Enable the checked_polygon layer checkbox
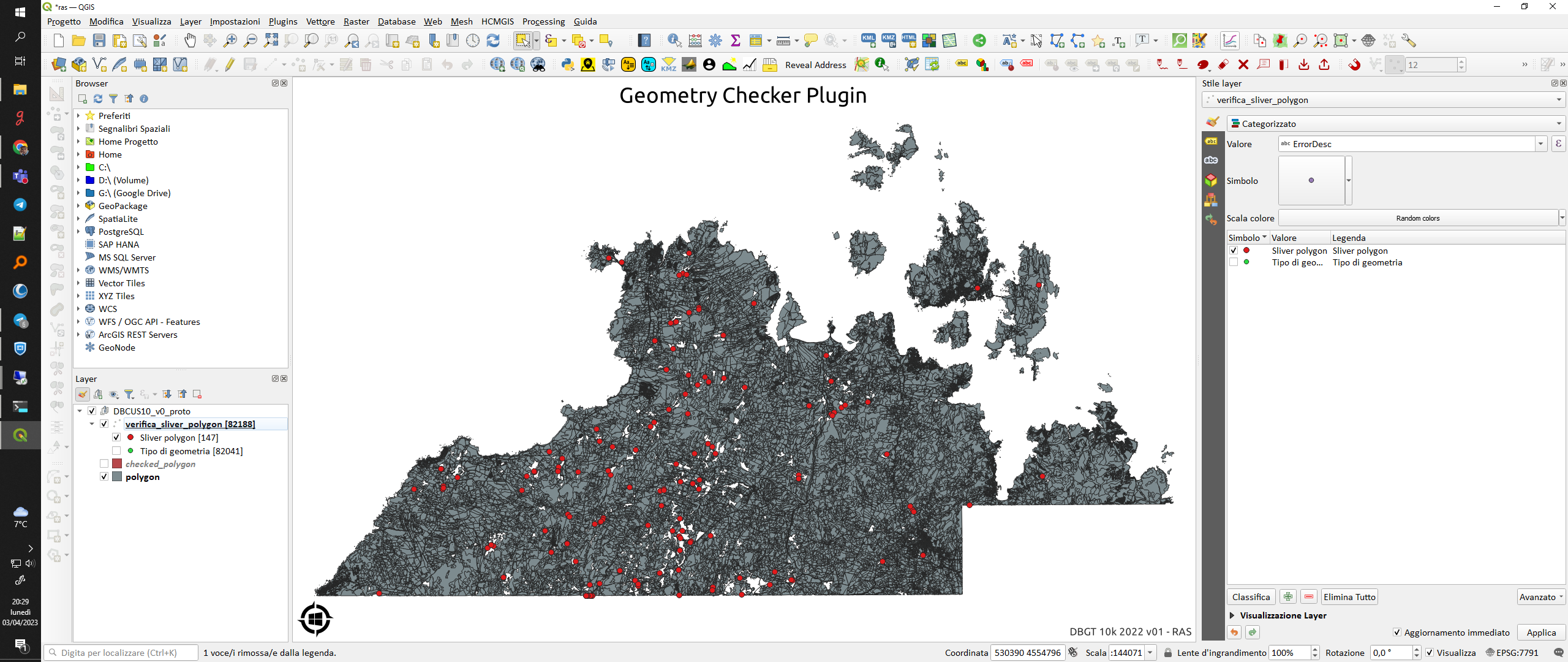Viewport: 1568px width, 662px height. 104,464
